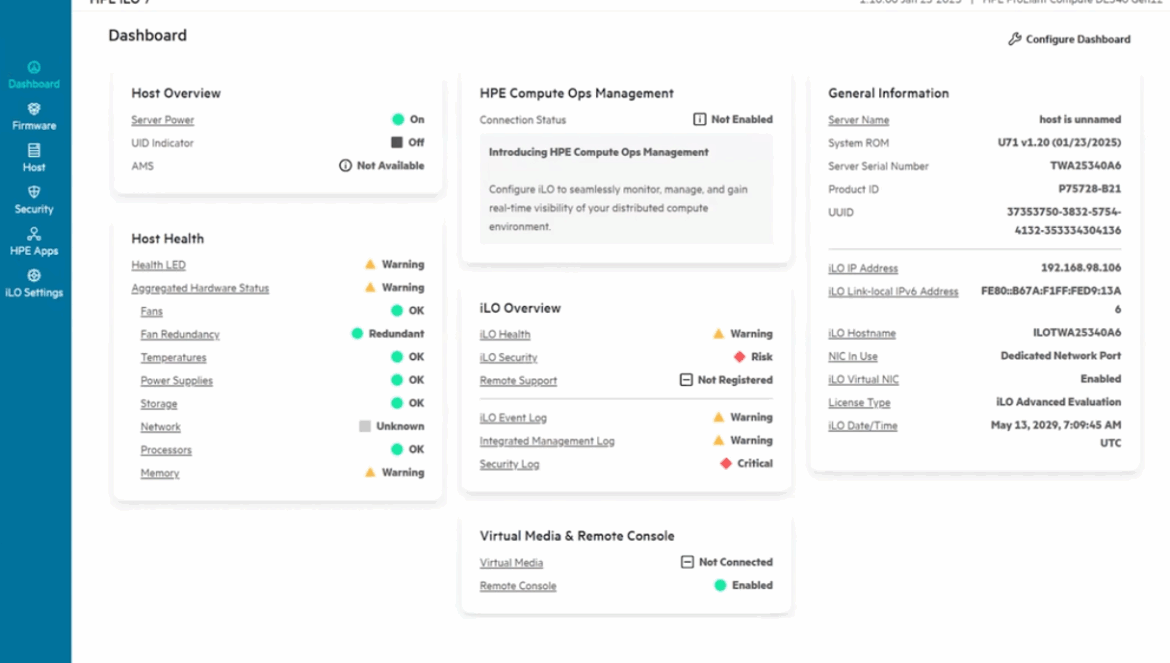This screenshot has height=663, width=1170.
Task: Click the Security Log Critical diamond icon
Action: click(726, 463)
